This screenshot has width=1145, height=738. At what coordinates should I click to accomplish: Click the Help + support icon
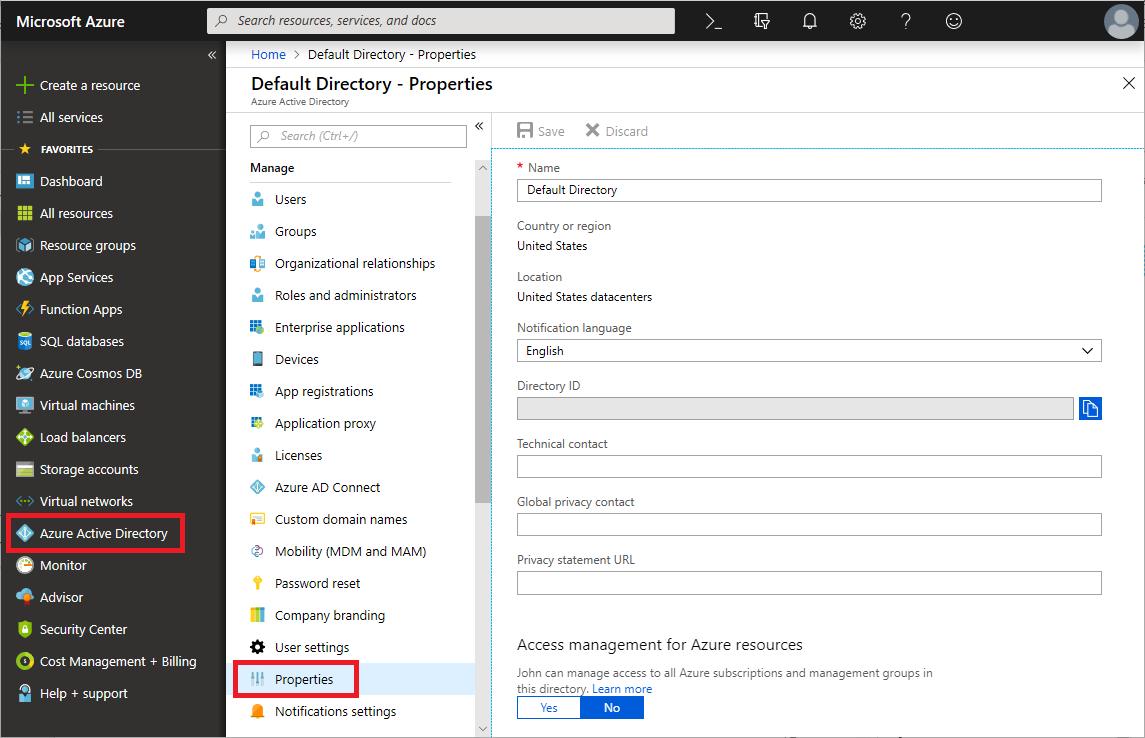[25, 693]
